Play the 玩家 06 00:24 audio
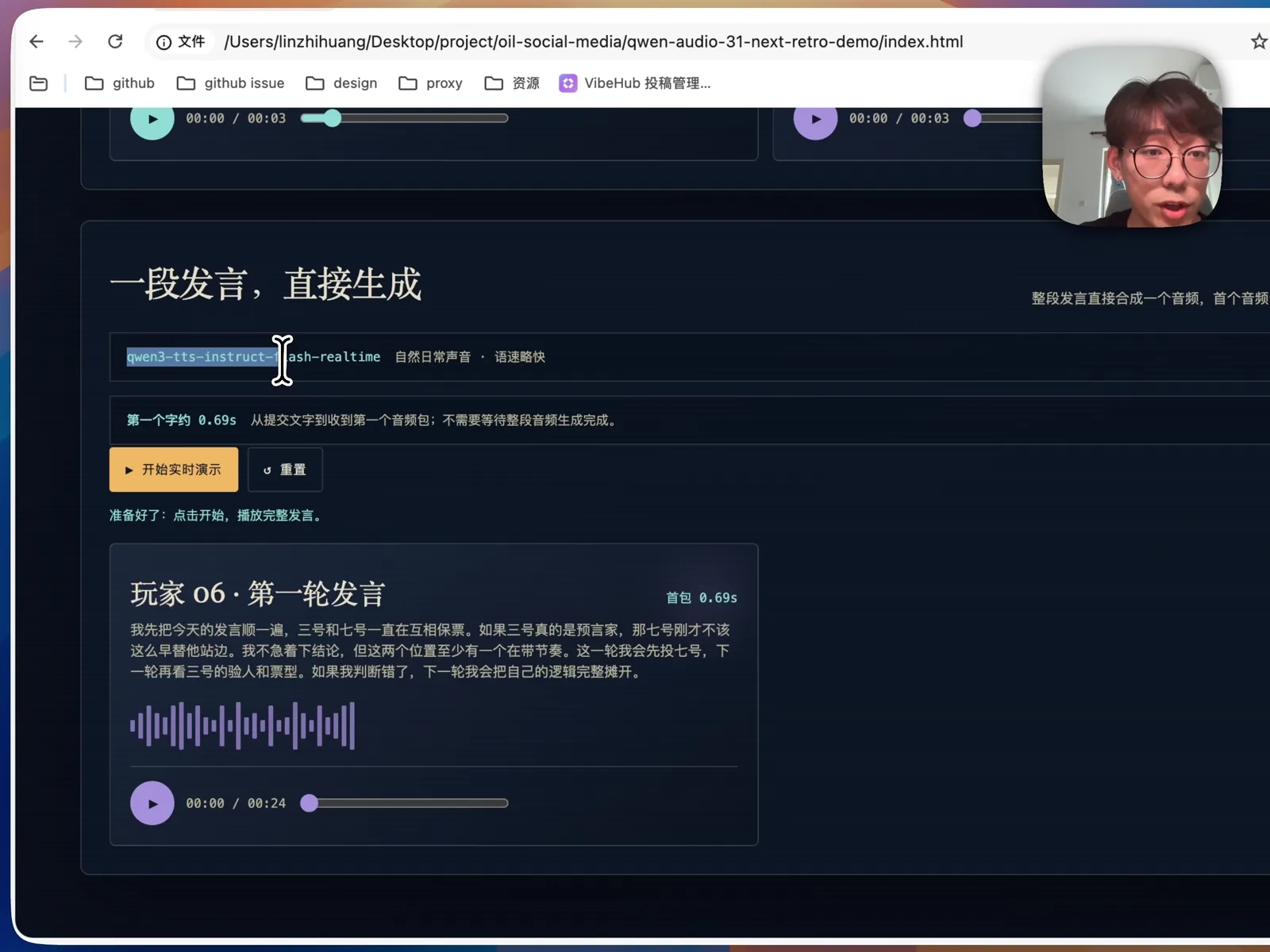This screenshot has width=1270, height=952. pyautogui.click(x=152, y=804)
